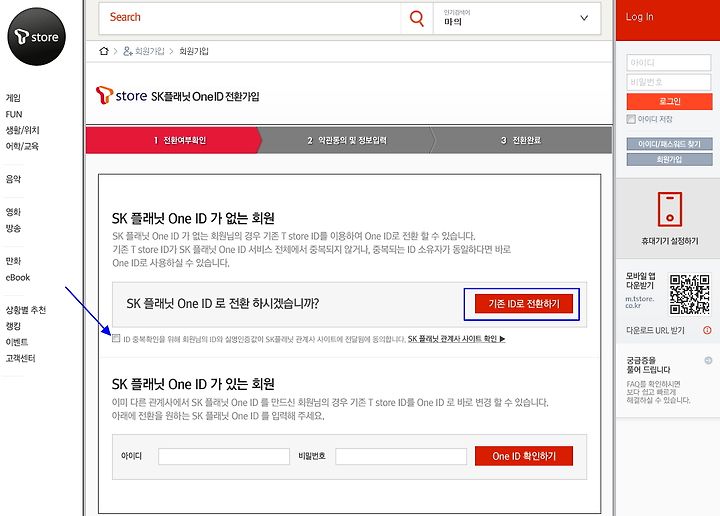This screenshot has width=720, height=516.
Task: Open the 만화 category
Action: [x=13, y=261]
